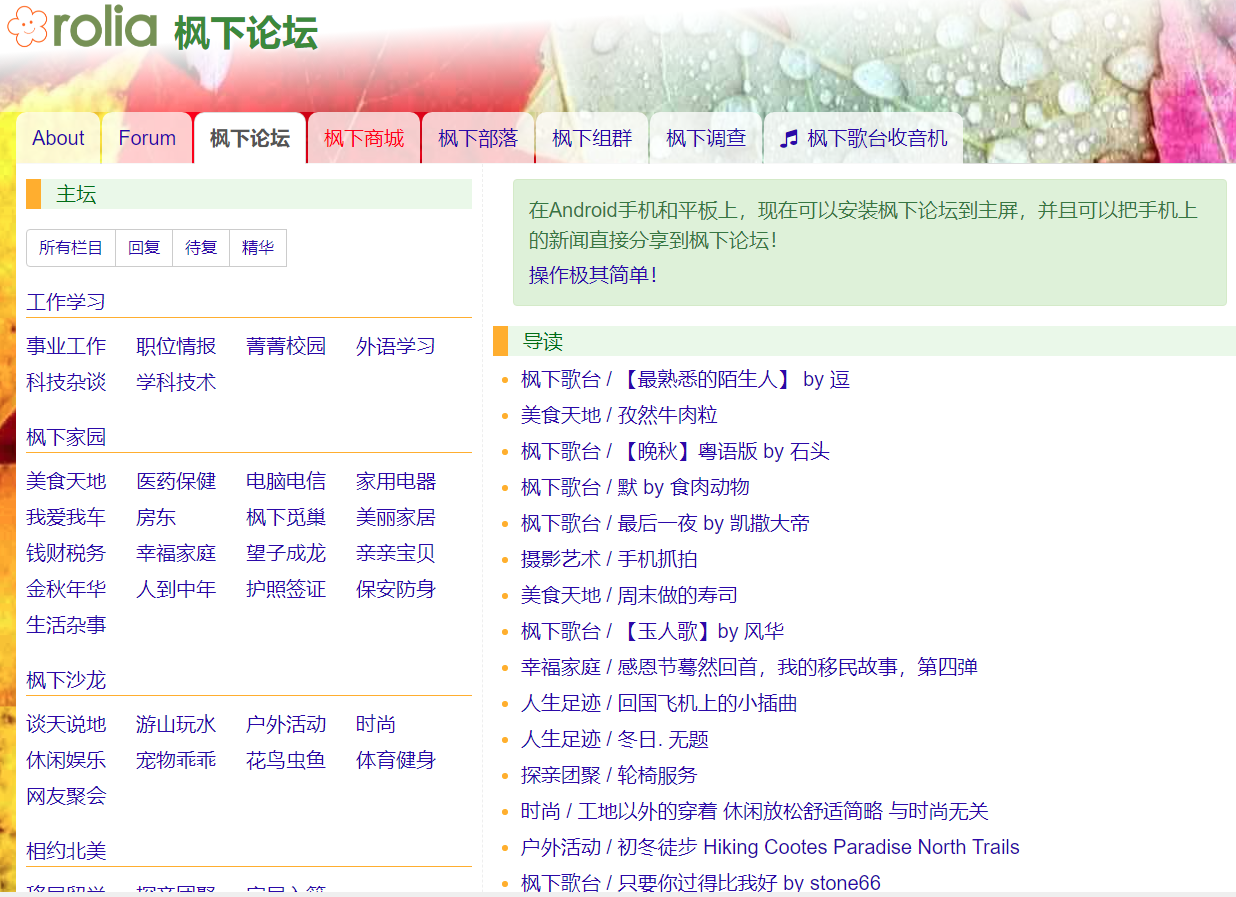Open the 电脑电信 board link
This screenshot has width=1236, height=897.
pyautogui.click(x=286, y=481)
